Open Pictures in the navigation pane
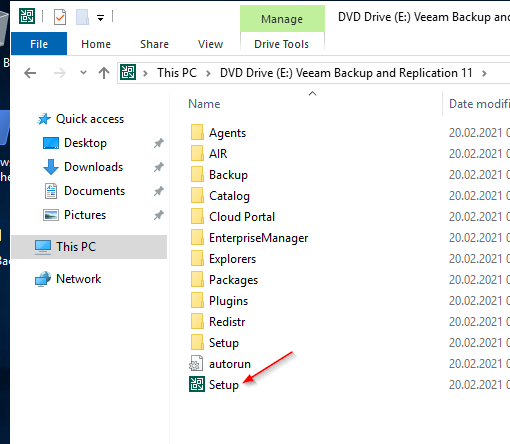The image size is (510, 444). [85, 215]
